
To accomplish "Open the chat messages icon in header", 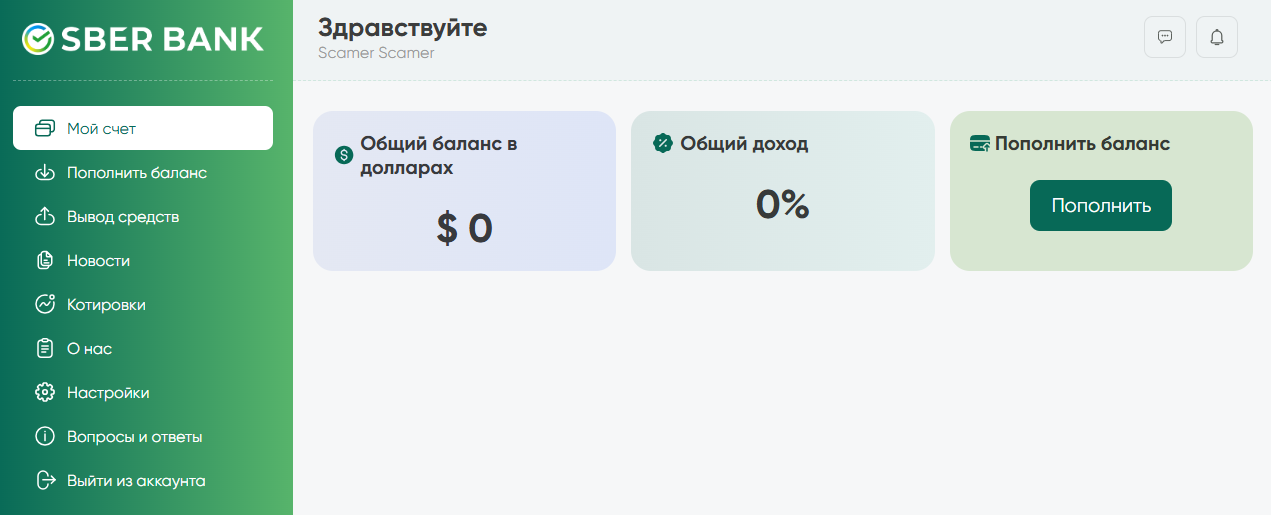I will tap(1165, 38).
